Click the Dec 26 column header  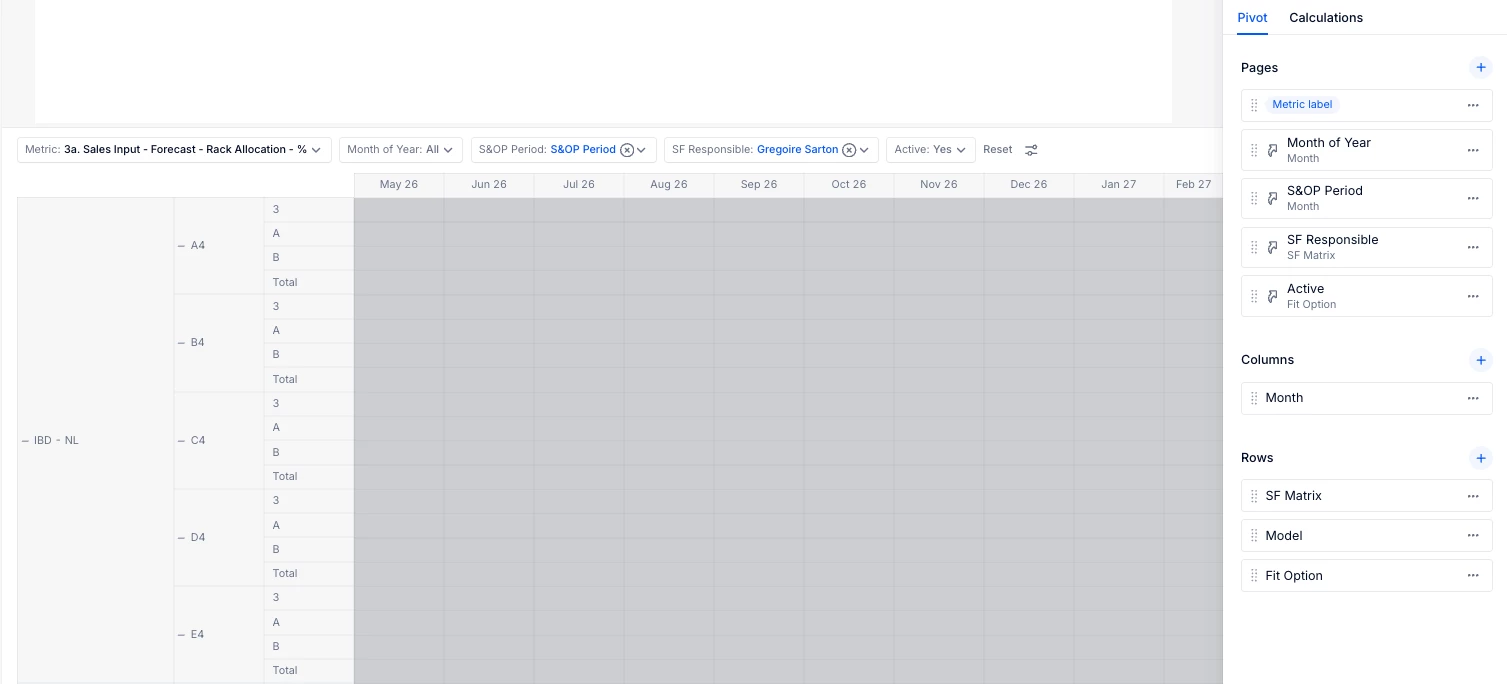click(1029, 185)
